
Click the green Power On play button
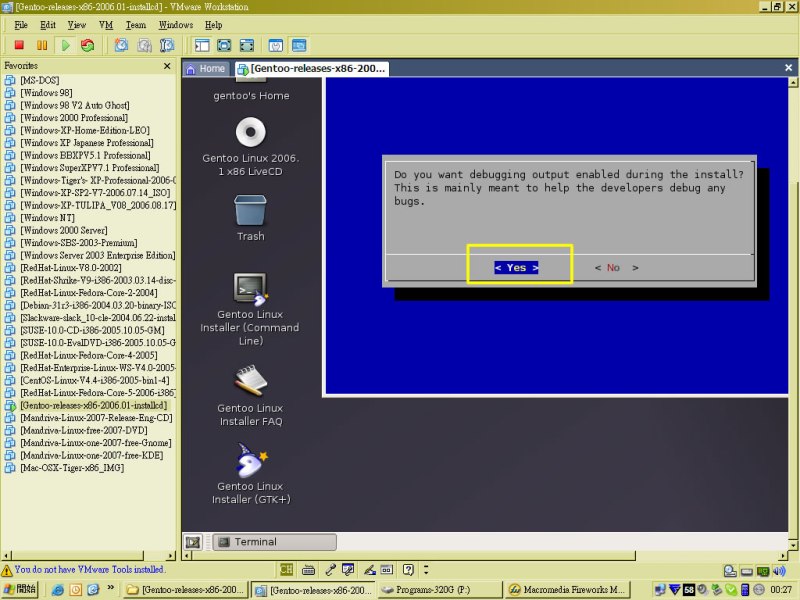[x=65, y=45]
